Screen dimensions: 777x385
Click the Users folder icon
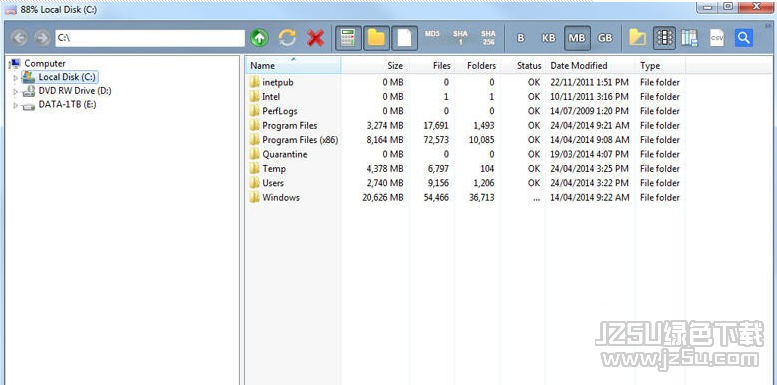(254, 183)
